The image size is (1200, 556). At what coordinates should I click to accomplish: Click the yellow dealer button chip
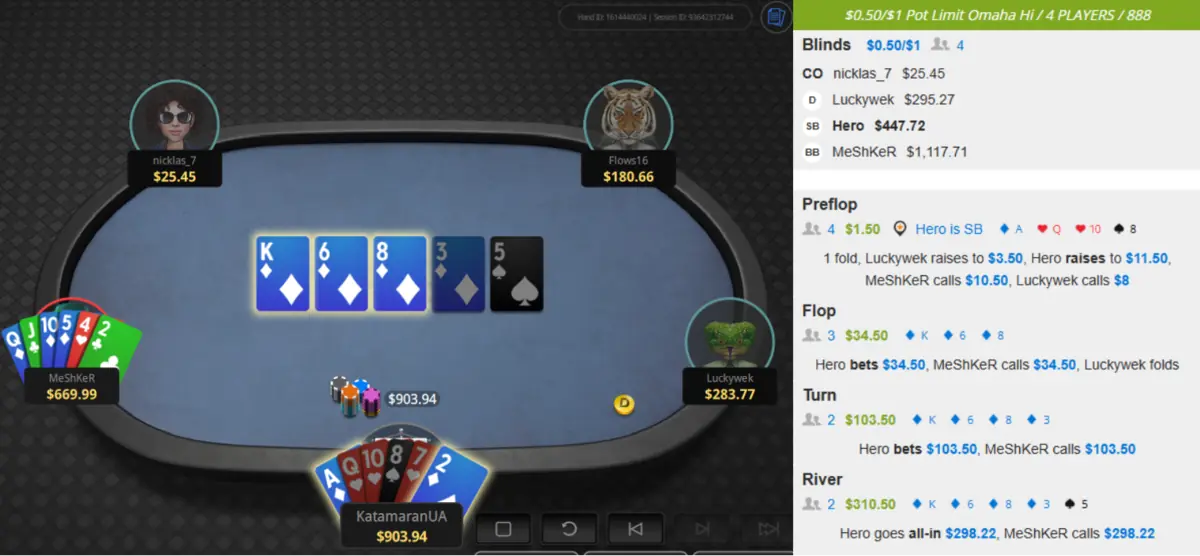625,404
